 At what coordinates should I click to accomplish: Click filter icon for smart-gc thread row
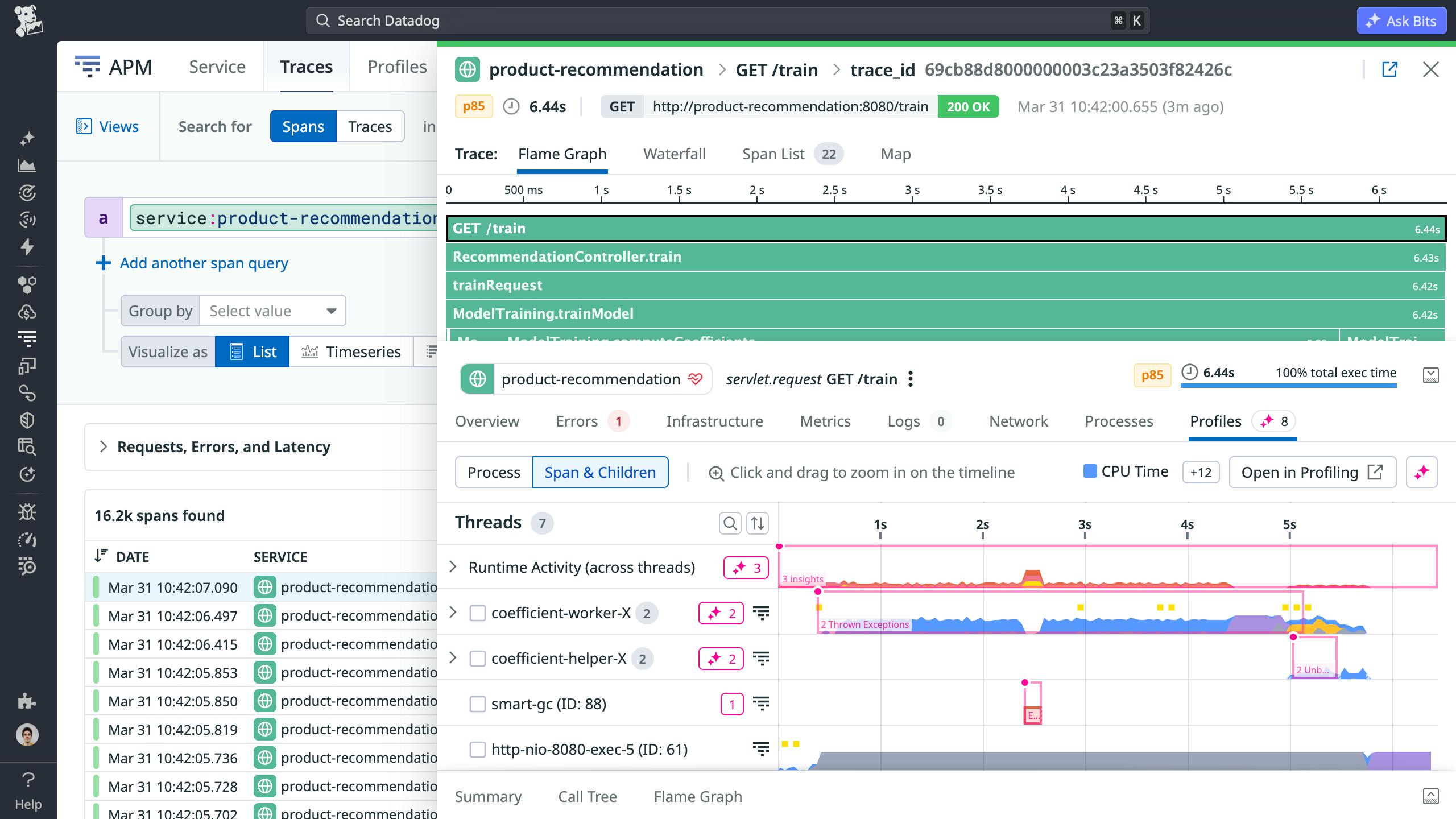pyautogui.click(x=761, y=704)
